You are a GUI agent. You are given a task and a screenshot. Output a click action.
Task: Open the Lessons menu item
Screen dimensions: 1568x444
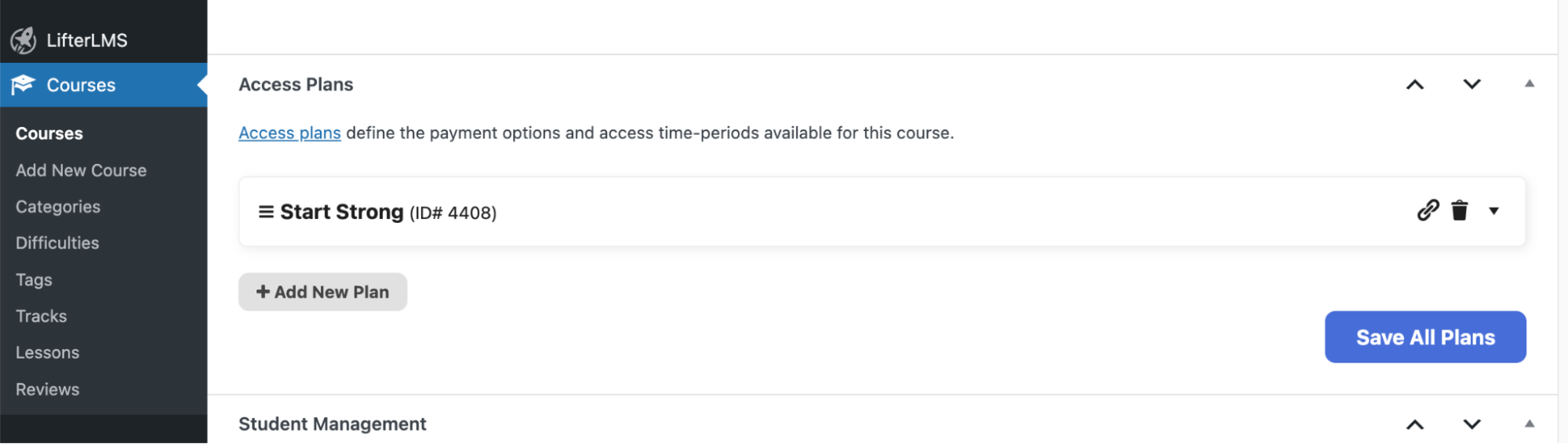point(47,352)
